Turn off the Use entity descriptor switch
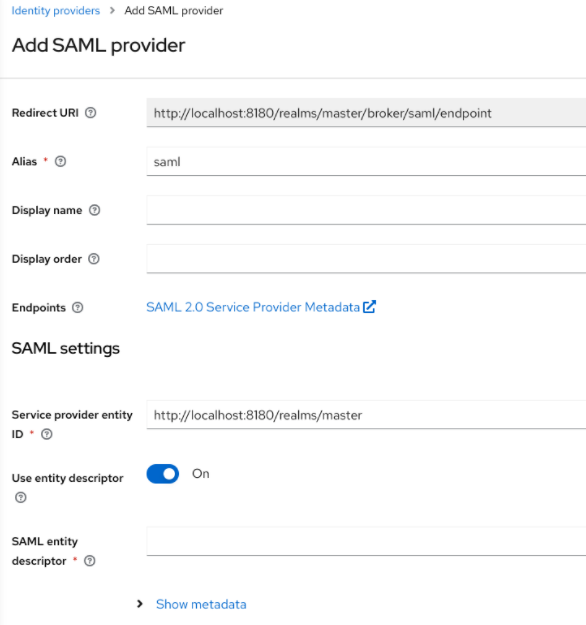Viewport: 586px width, 625px height. (x=163, y=474)
